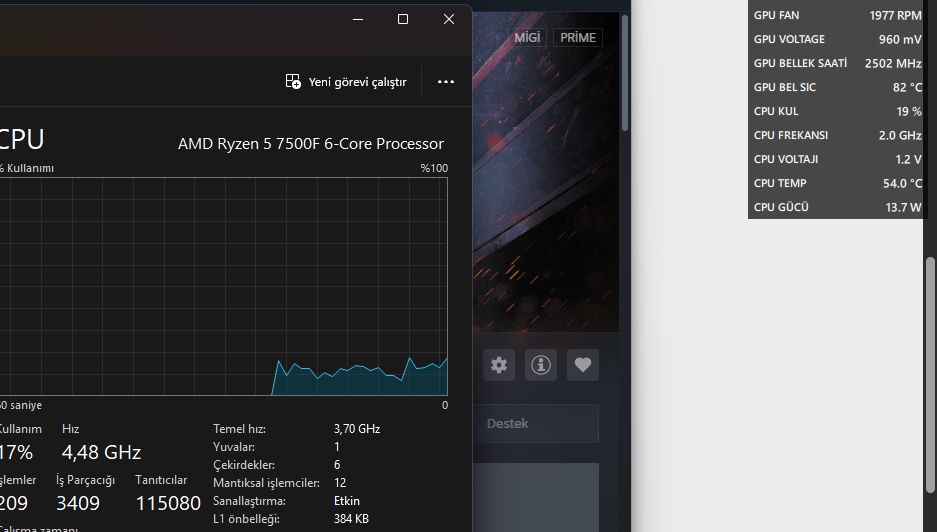Click the 'CPU GÜCÜ' overlay row
This screenshot has width=937, height=532.
tap(837, 207)
